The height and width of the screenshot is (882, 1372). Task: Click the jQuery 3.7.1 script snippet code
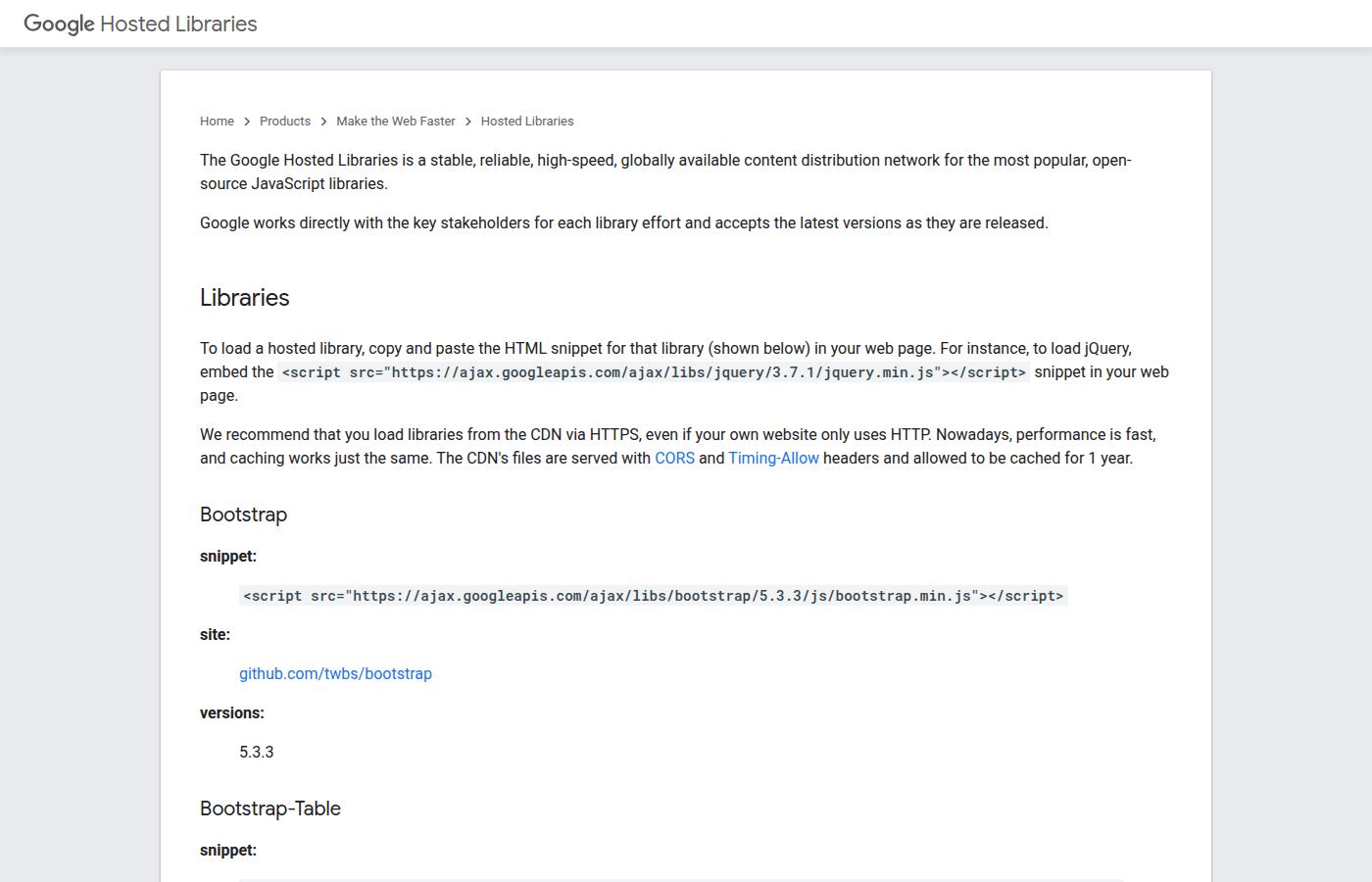pyautogui.click(x=654, y=372)
